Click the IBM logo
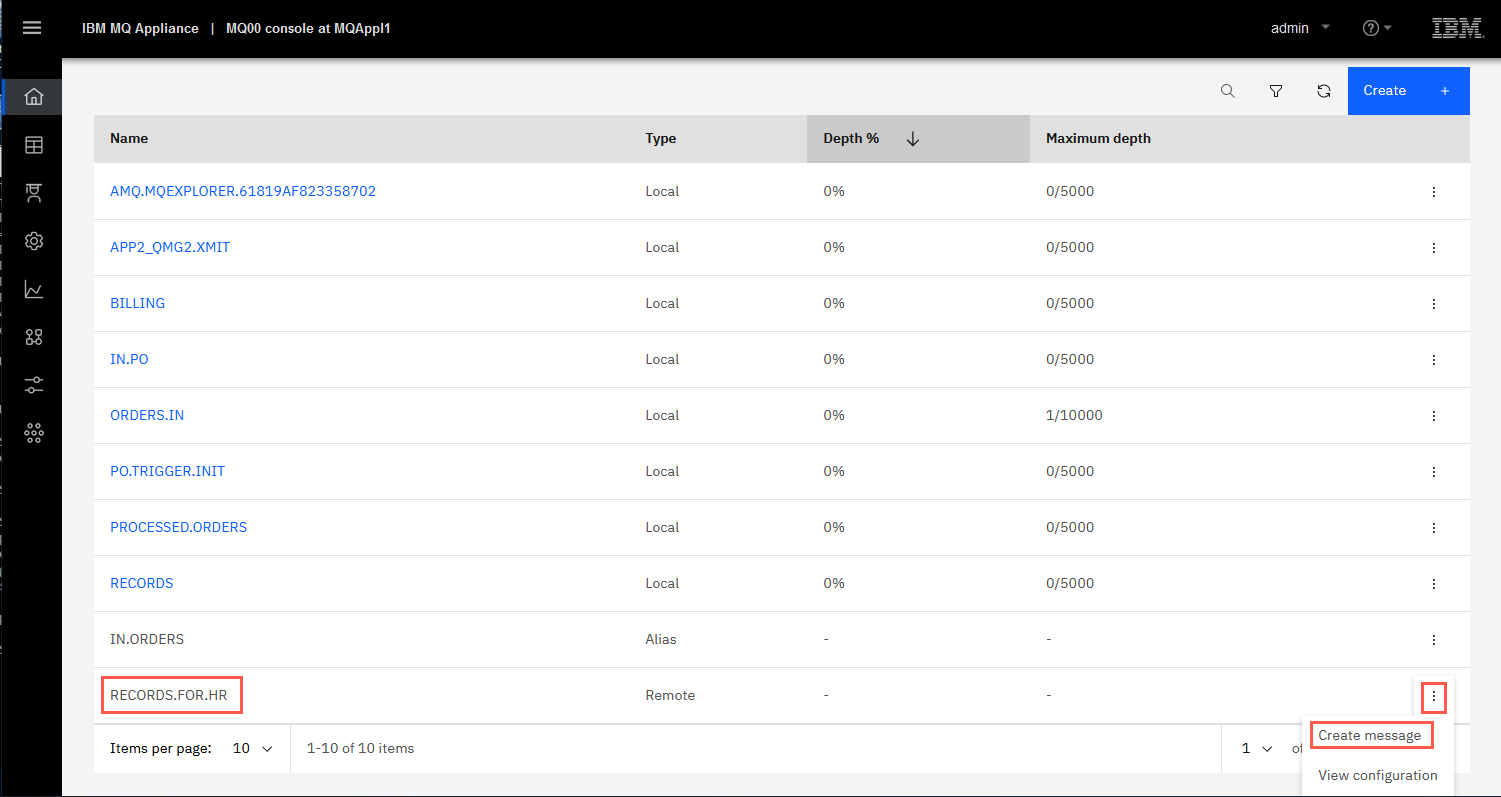This screenshot has width=1501, height=797. (1457, 28)
